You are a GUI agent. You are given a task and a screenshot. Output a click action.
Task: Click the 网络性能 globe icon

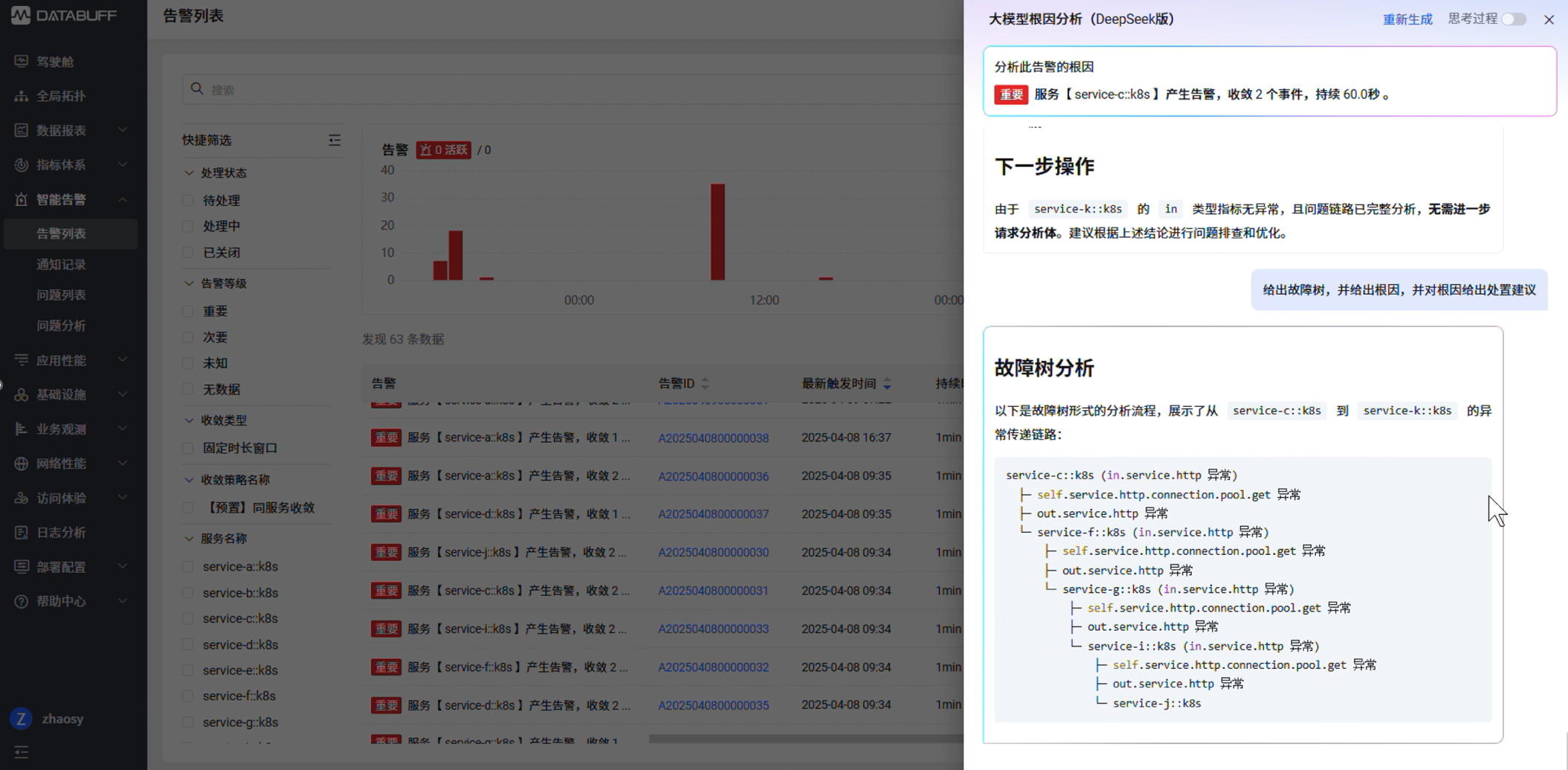[x=22, y=463]
